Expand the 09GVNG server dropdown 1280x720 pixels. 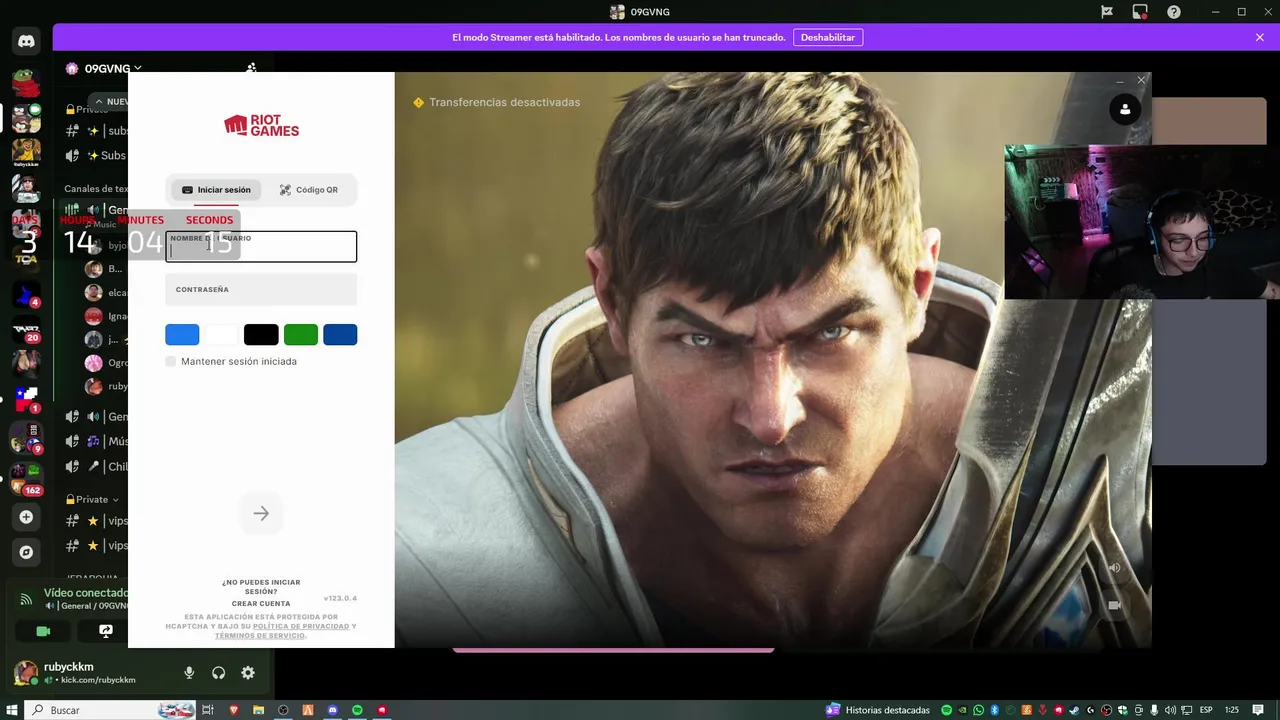(137, 68)
